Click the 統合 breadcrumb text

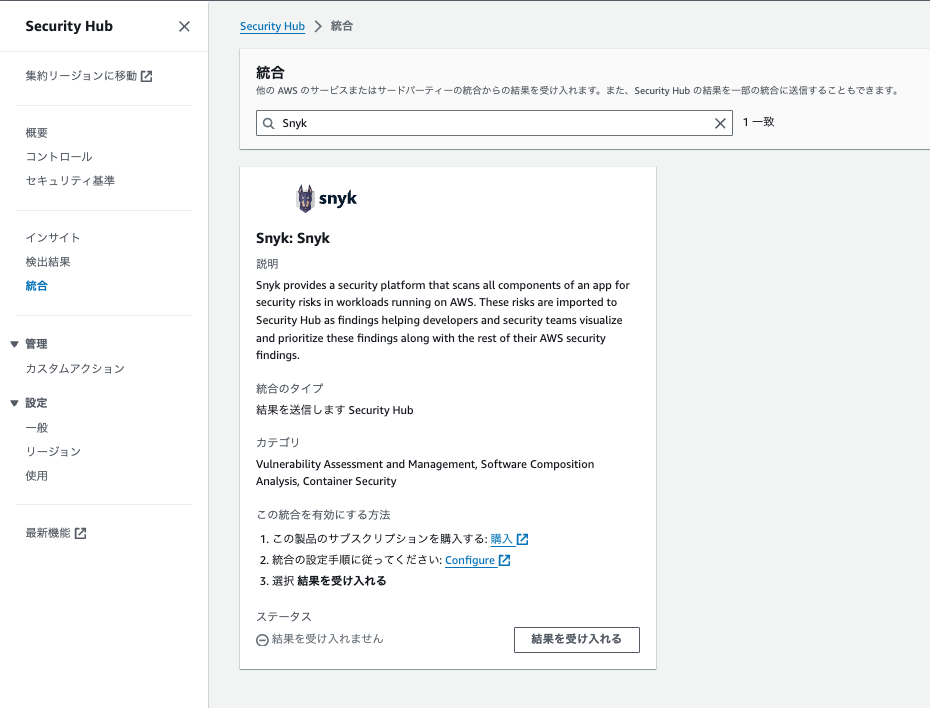342,26
